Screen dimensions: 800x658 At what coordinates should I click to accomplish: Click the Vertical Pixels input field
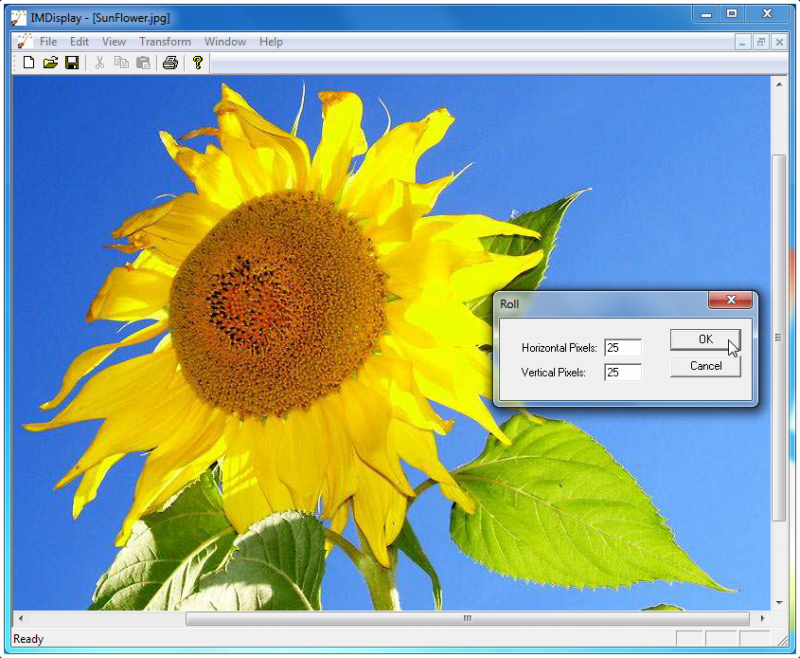[623, 372]
